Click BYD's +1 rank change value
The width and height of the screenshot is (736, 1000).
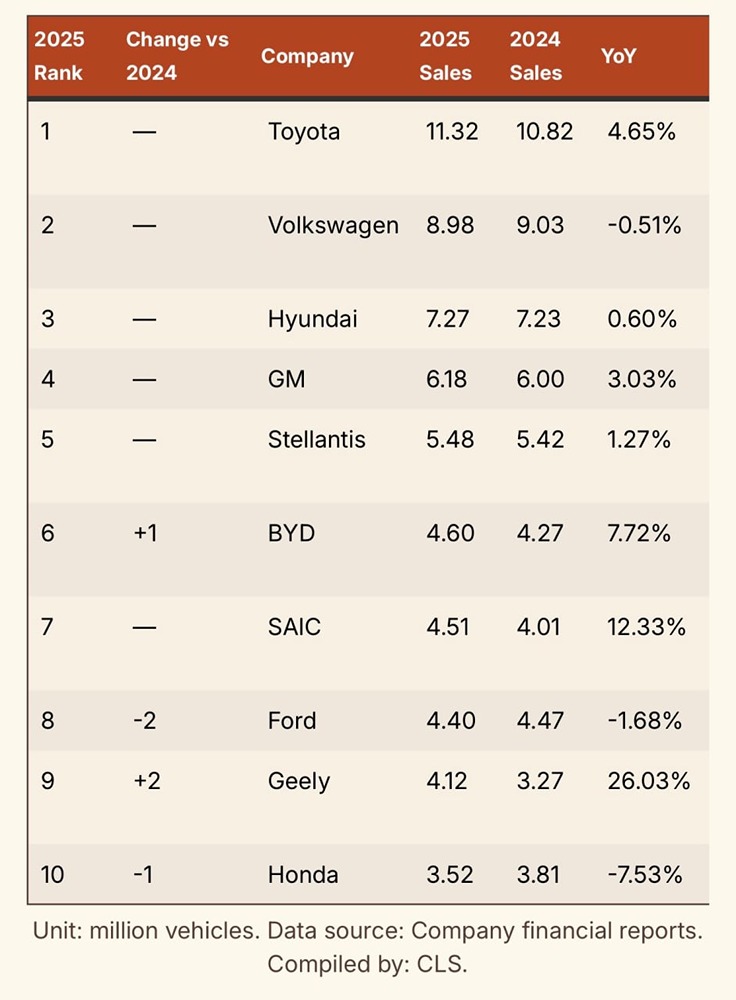coord(145,533)
